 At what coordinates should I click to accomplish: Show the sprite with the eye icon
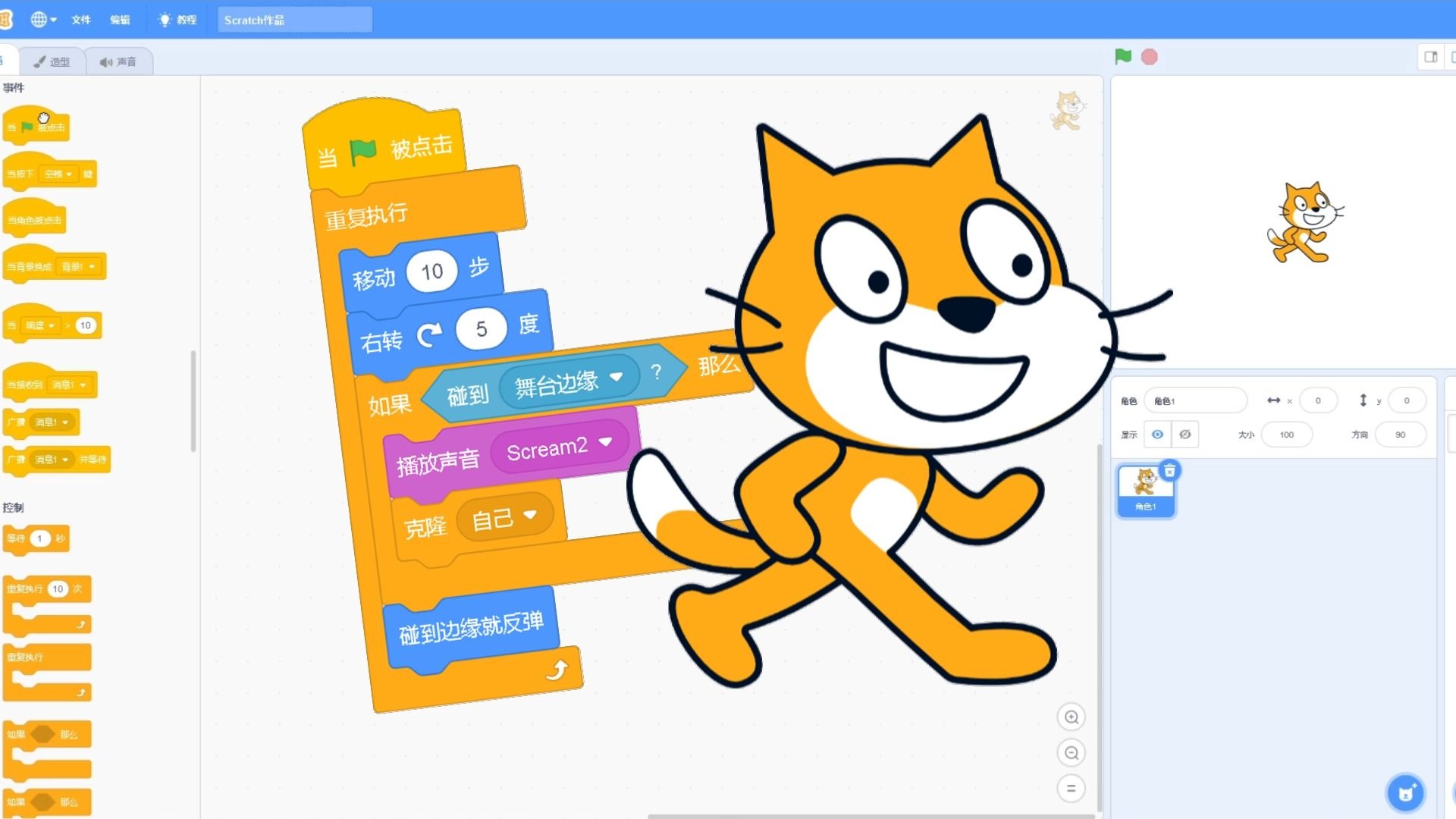click(x=1157, y=435)
